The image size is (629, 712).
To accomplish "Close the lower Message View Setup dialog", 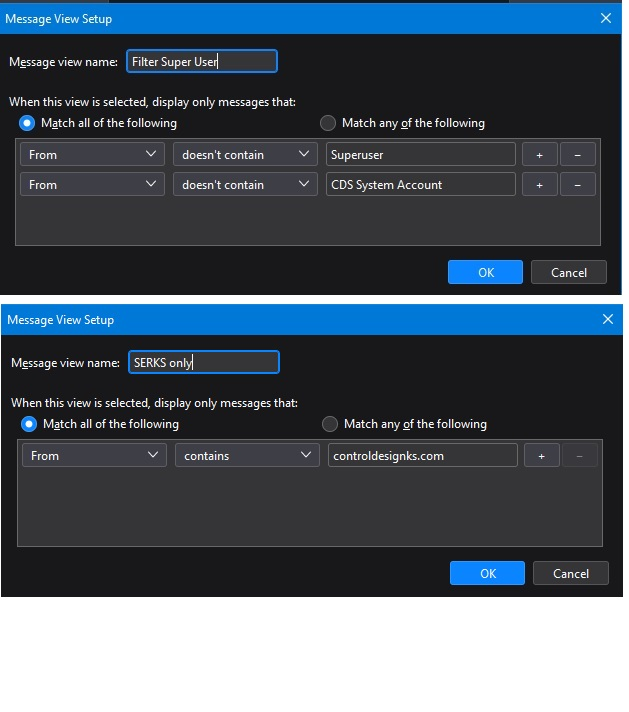I will [607, 319].
